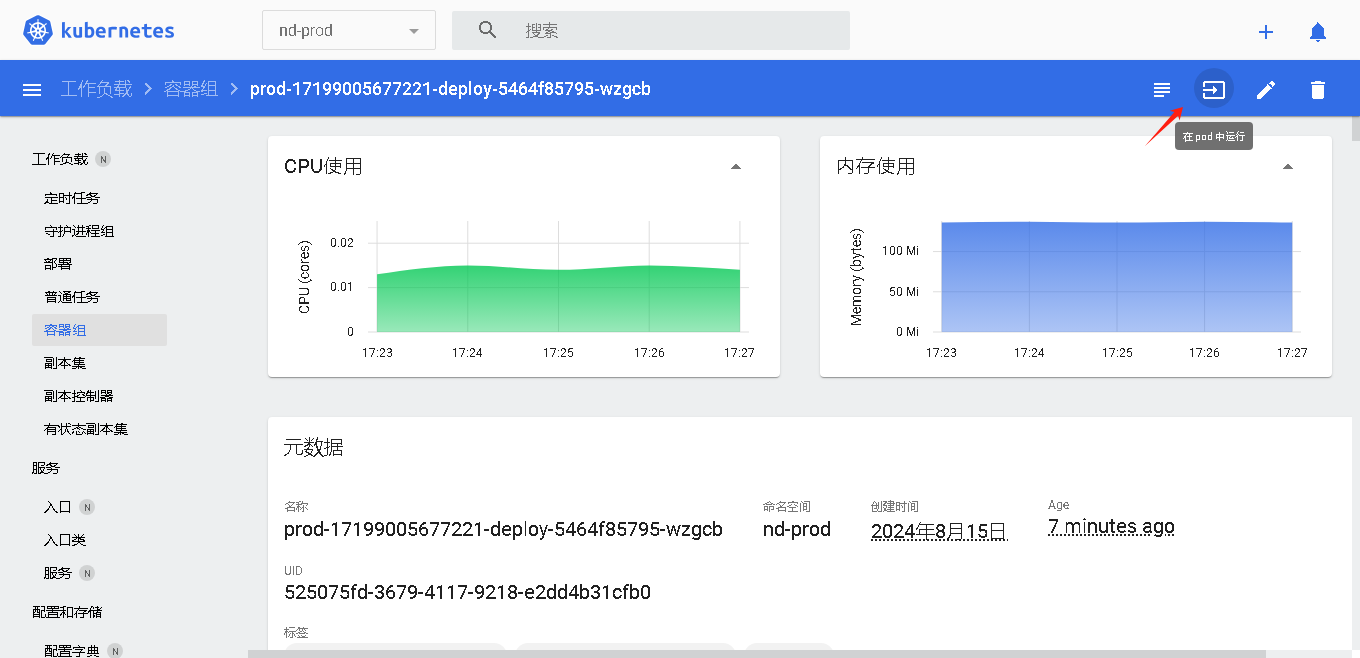Select 副本控制器 in the sidebar
This screenshot has height=658, width=1360.
pyautogui.click(x=79, y=396)
